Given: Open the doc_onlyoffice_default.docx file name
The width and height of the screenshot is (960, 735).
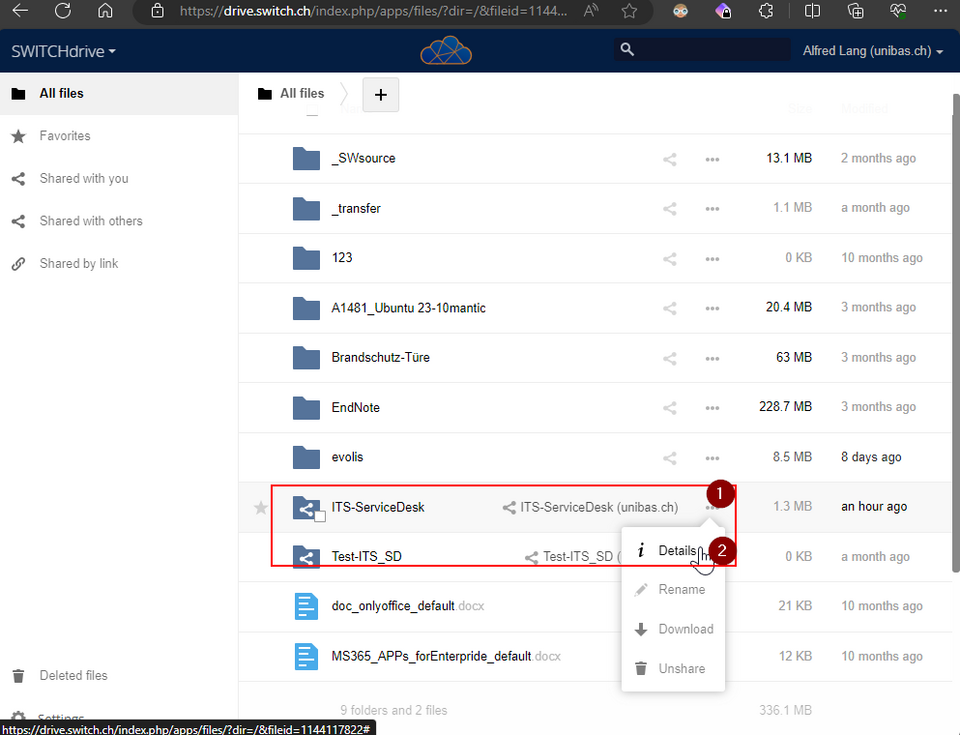Looking at the screenshot, I should [x=408, y=606].
